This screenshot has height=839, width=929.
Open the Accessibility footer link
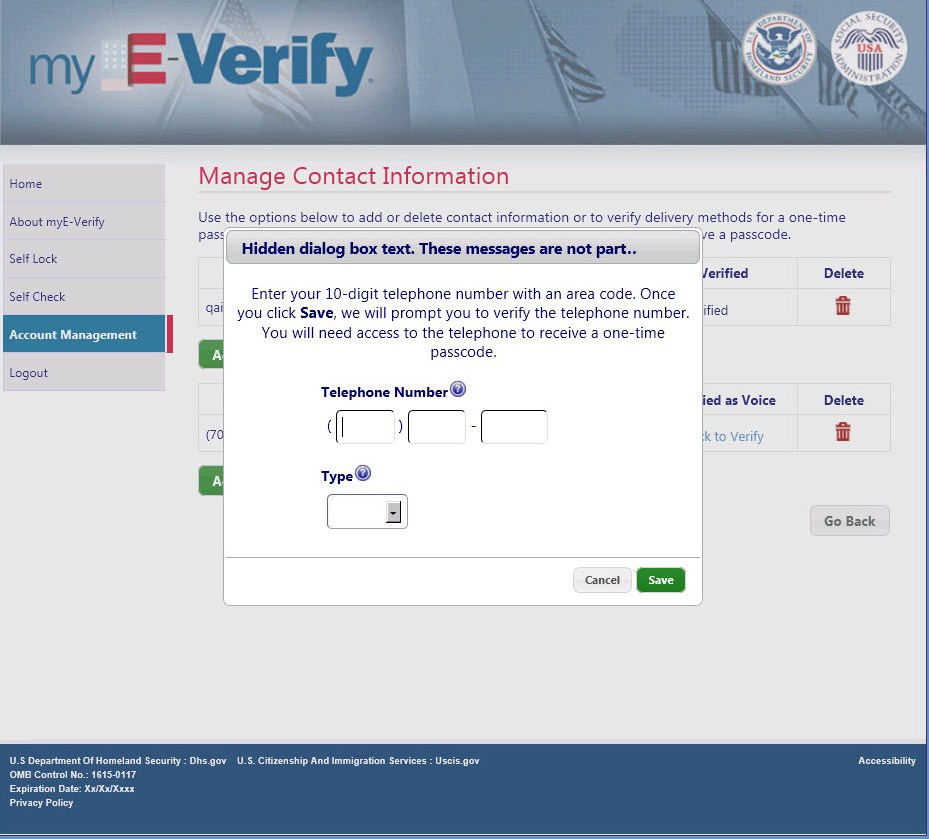887,761
